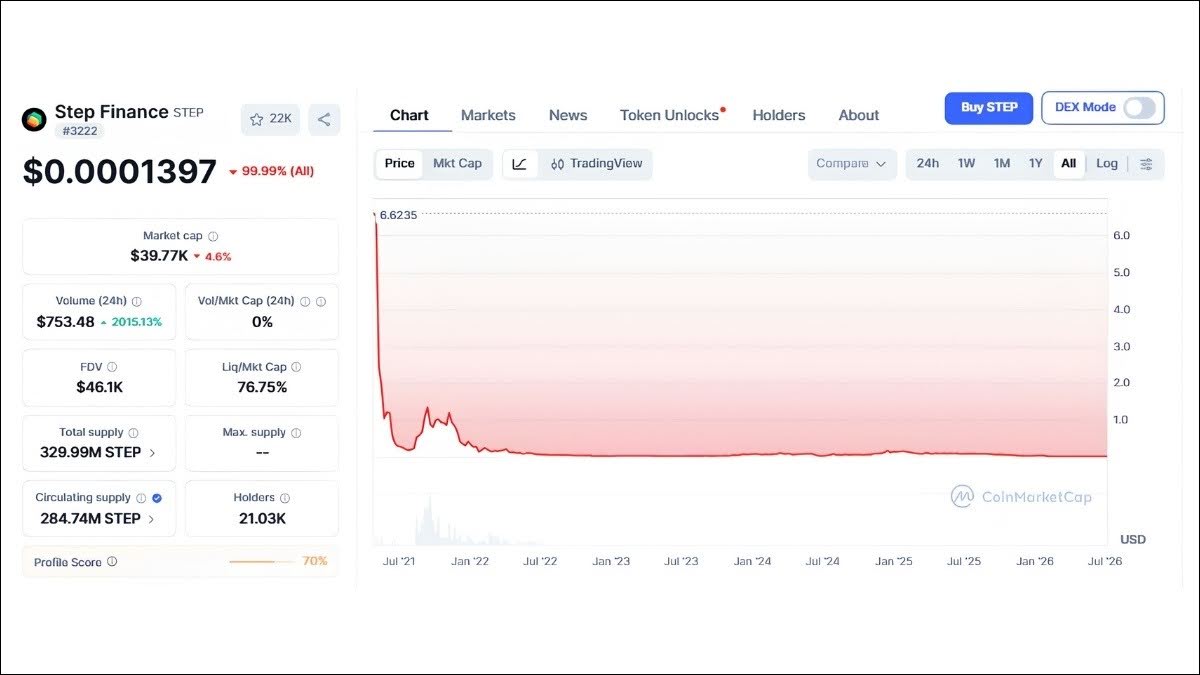Click first info icon beside Vol/Mkt Cap
Screen dimensions: 1200x675
tap(305, 301)
